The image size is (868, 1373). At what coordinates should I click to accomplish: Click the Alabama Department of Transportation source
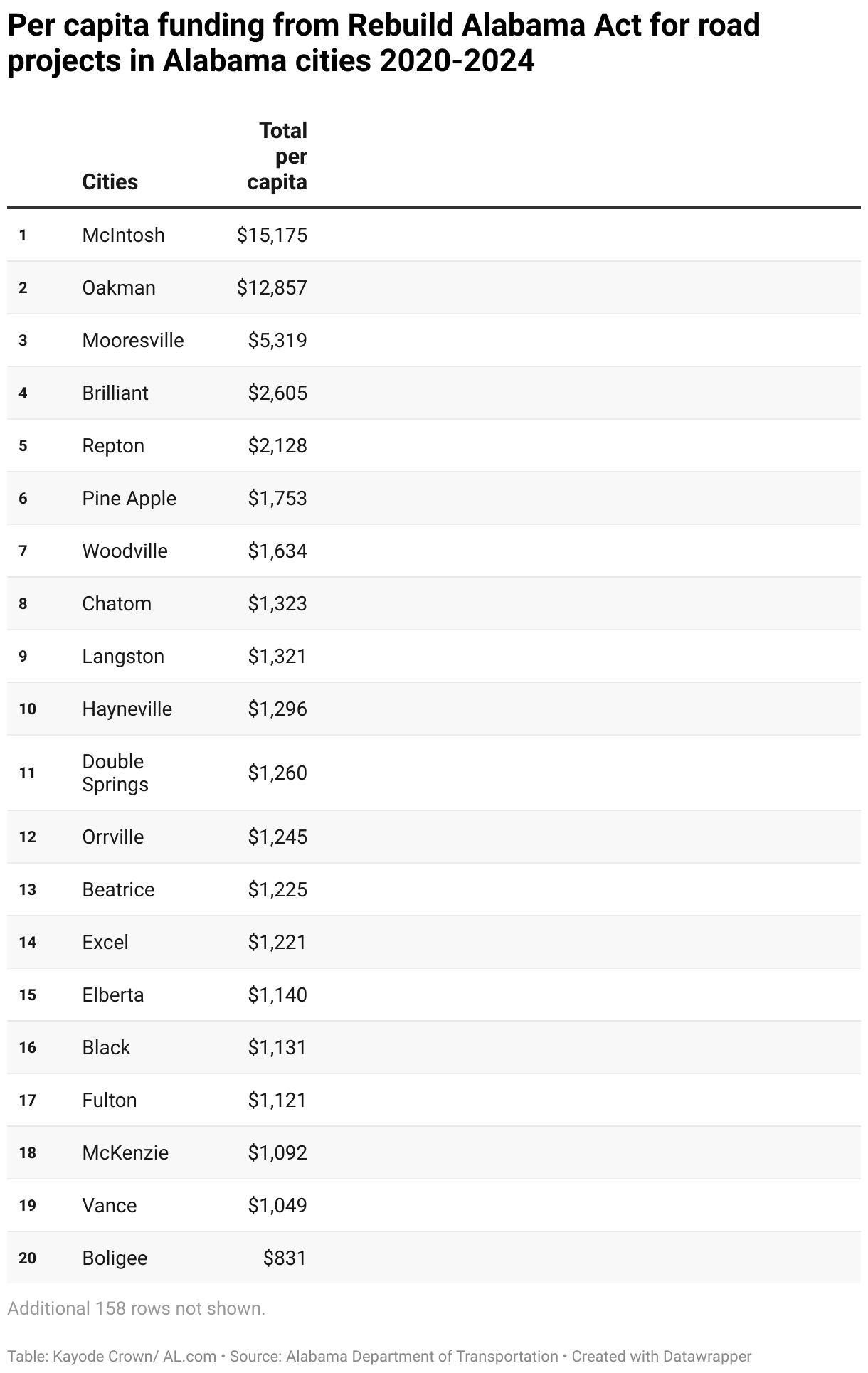422,1357
